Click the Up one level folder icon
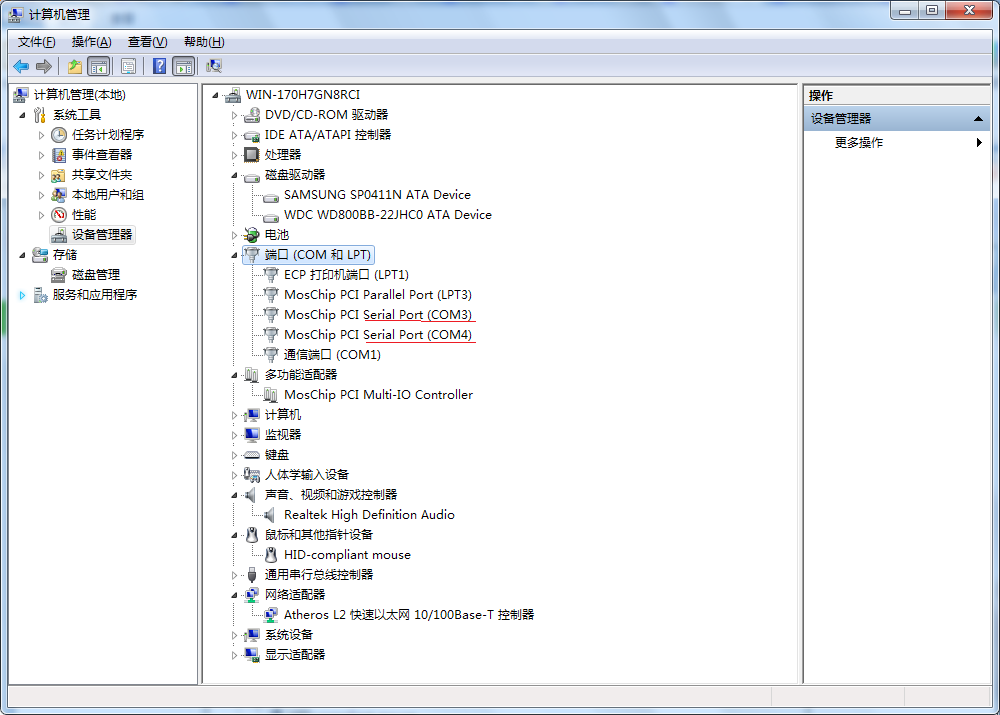Viewport: 1000px width, 715px height. pos(74,66)
